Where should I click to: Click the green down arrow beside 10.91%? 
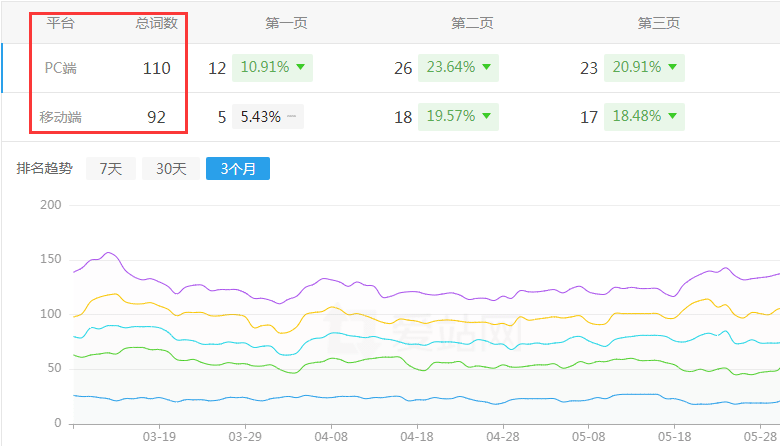(300, 68)
